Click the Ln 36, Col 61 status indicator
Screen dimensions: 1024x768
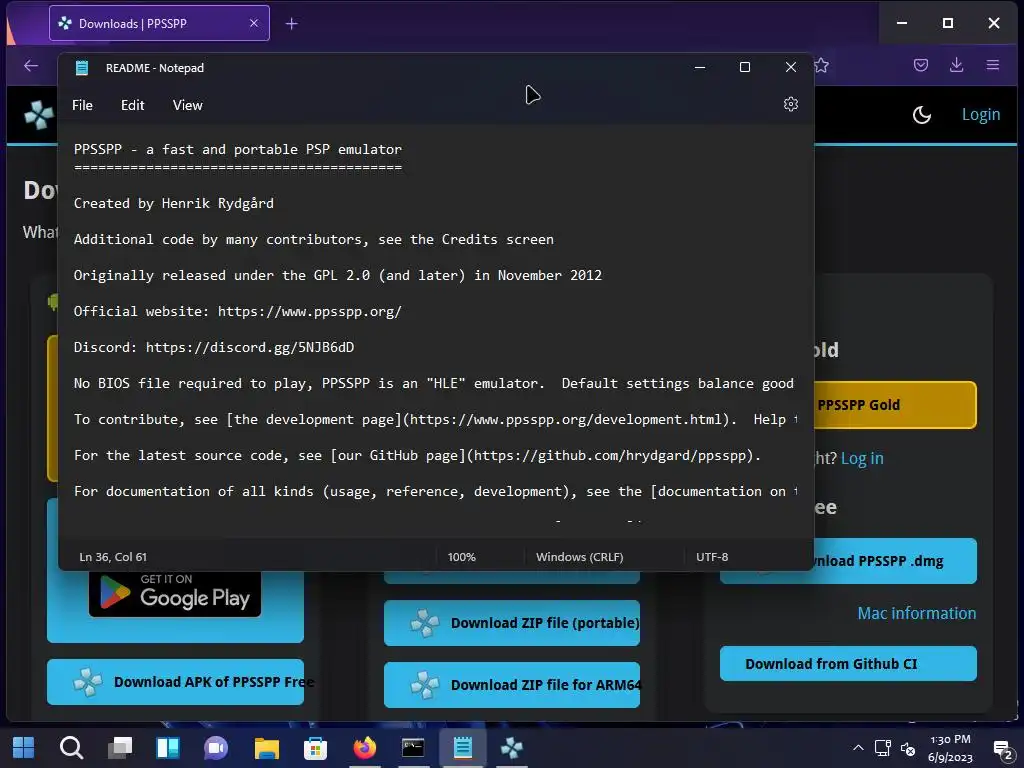[x=113, y=557]
